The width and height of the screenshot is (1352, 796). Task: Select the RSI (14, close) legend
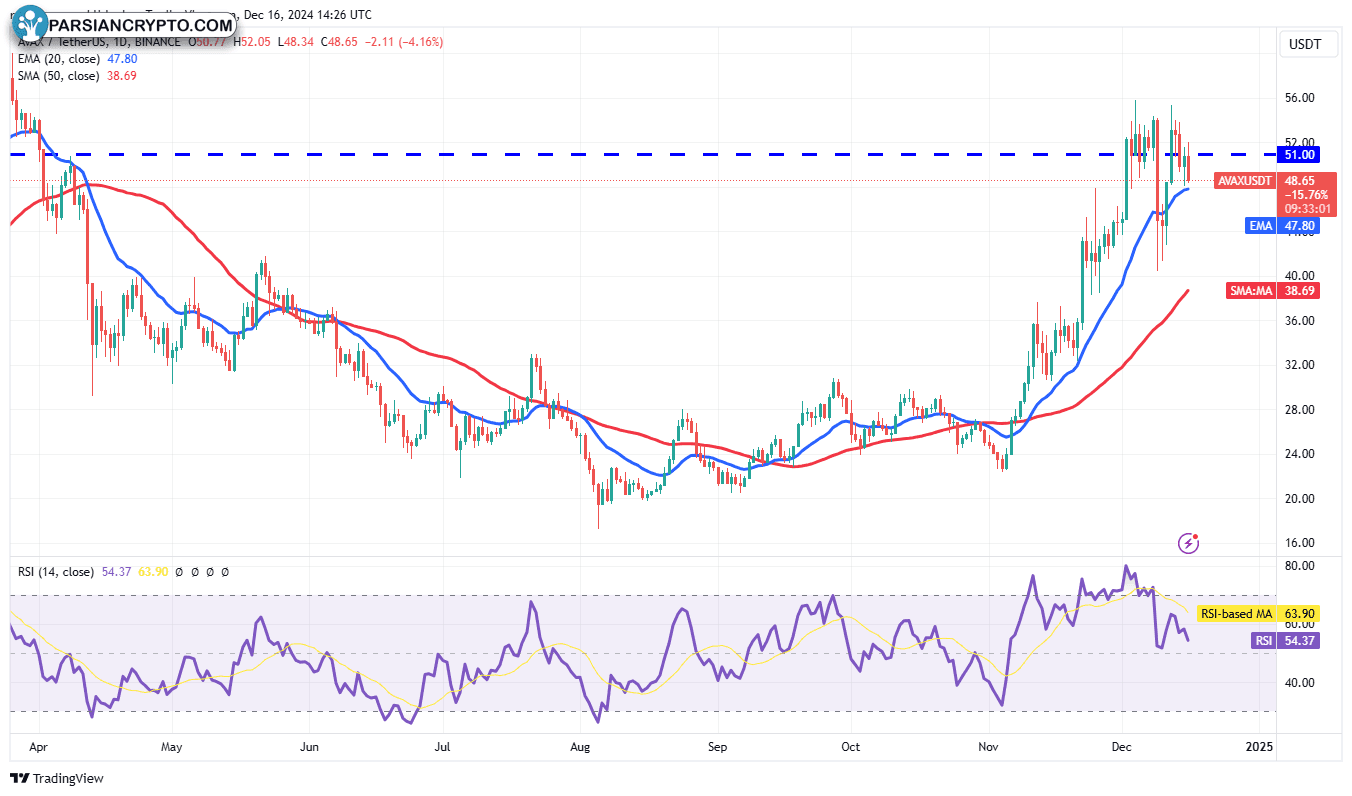pyautogui.click(x=56, y=572)
